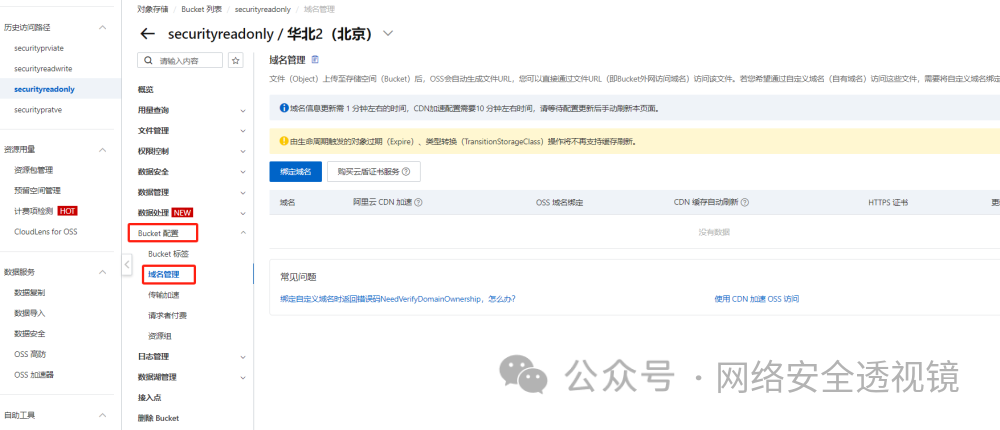Focus the 请输入内容 search field
The image size is (1000, 430).
[180, 61]
